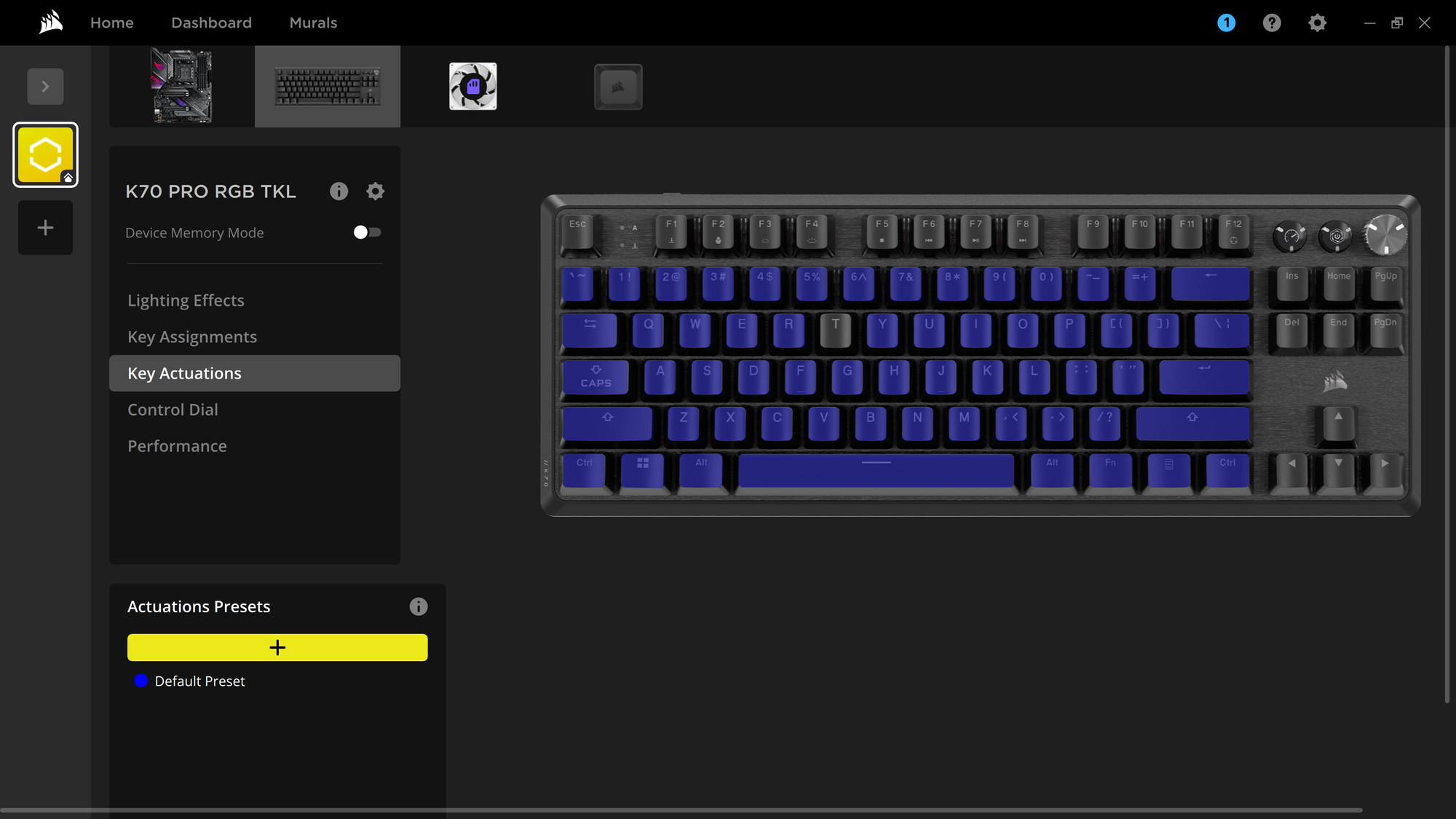1456x819 pixels.
Task: Select the Control Dial option
Action: click(x=173, y=409)
